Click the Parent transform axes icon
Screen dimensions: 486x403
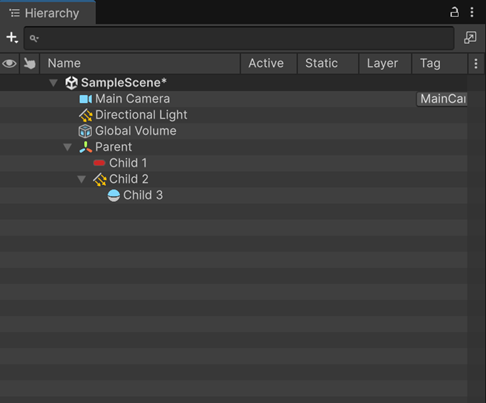click(x=86, y=147)
